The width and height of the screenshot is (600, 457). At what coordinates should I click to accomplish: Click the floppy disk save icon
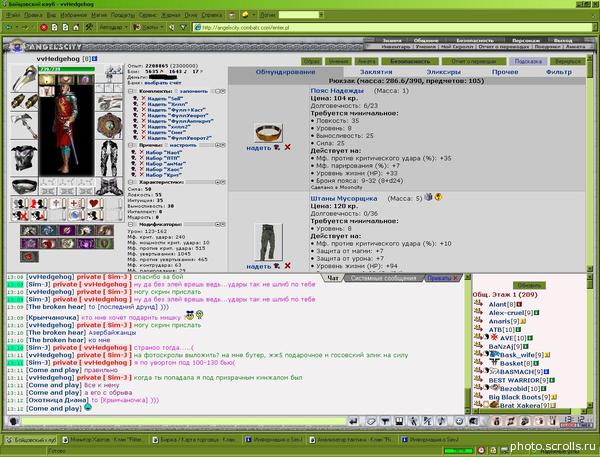pos(399,421)
